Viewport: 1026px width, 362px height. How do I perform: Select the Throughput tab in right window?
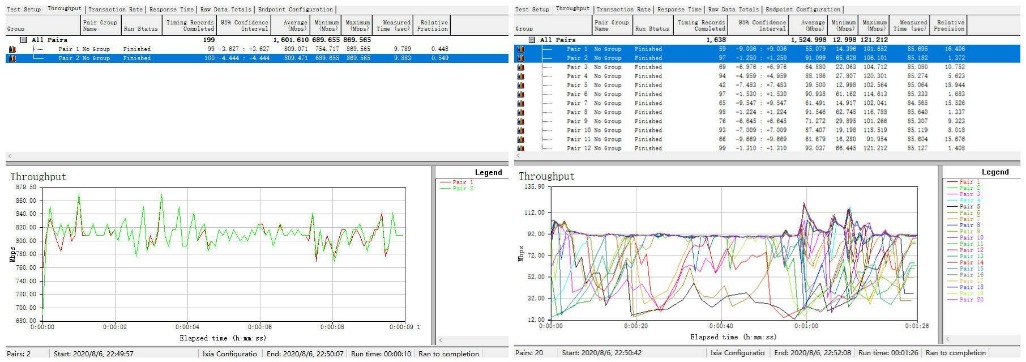pos(572,9)
